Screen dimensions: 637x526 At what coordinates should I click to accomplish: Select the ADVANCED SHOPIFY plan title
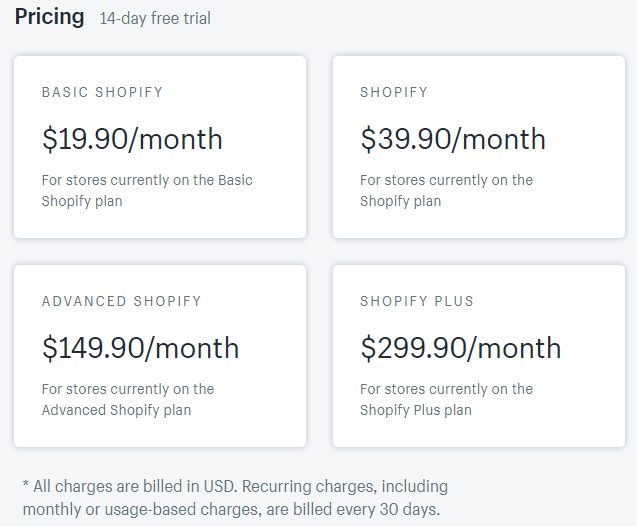point(122,301)
